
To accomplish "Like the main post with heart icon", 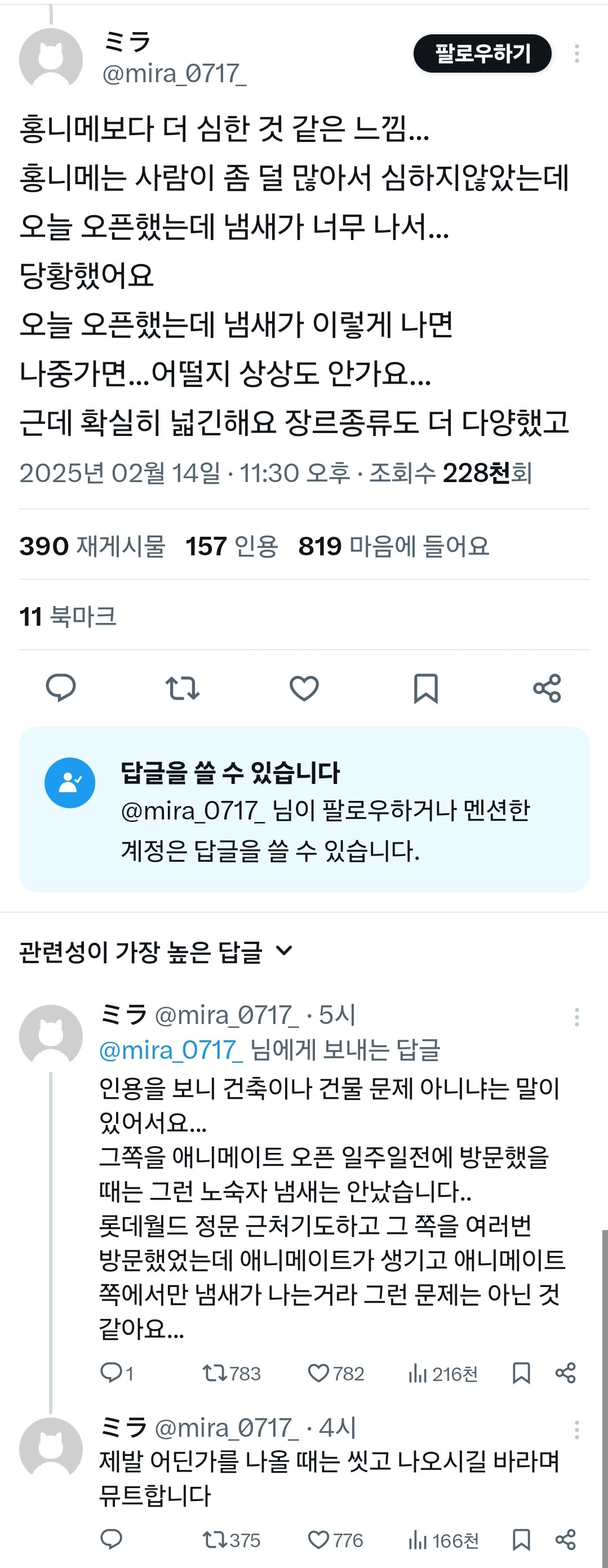I will click(304, 688).
